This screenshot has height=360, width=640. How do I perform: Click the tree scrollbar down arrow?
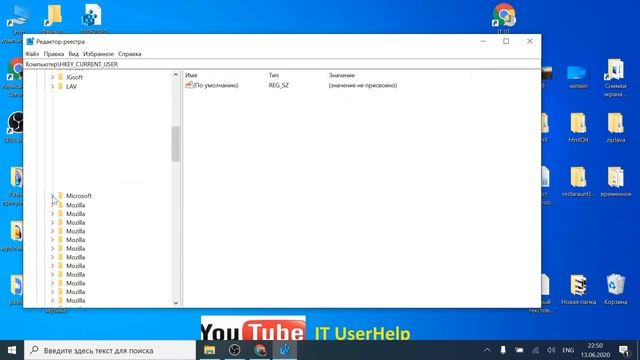[176, 303]
